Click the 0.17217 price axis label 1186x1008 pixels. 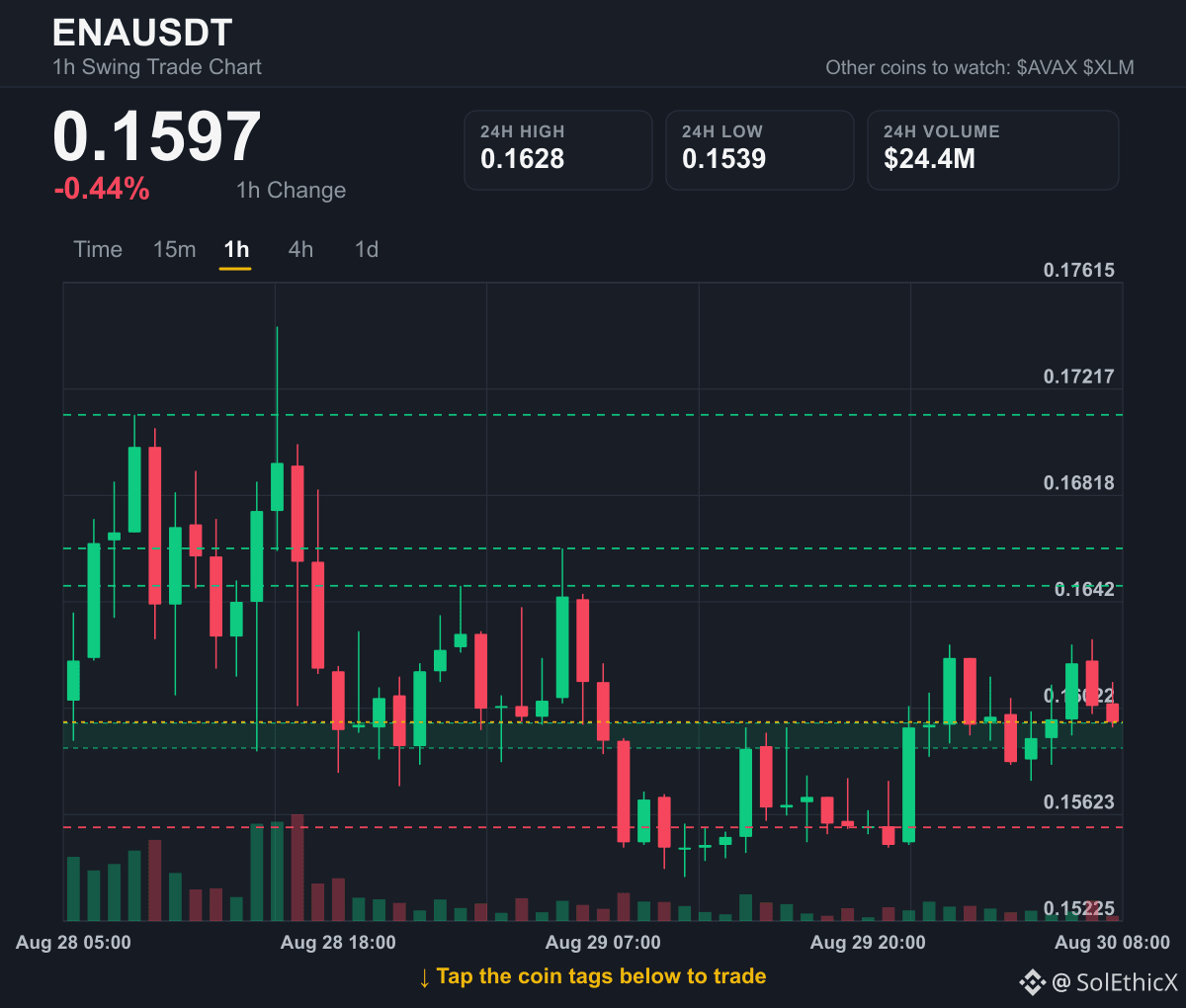pos(1079,377)
